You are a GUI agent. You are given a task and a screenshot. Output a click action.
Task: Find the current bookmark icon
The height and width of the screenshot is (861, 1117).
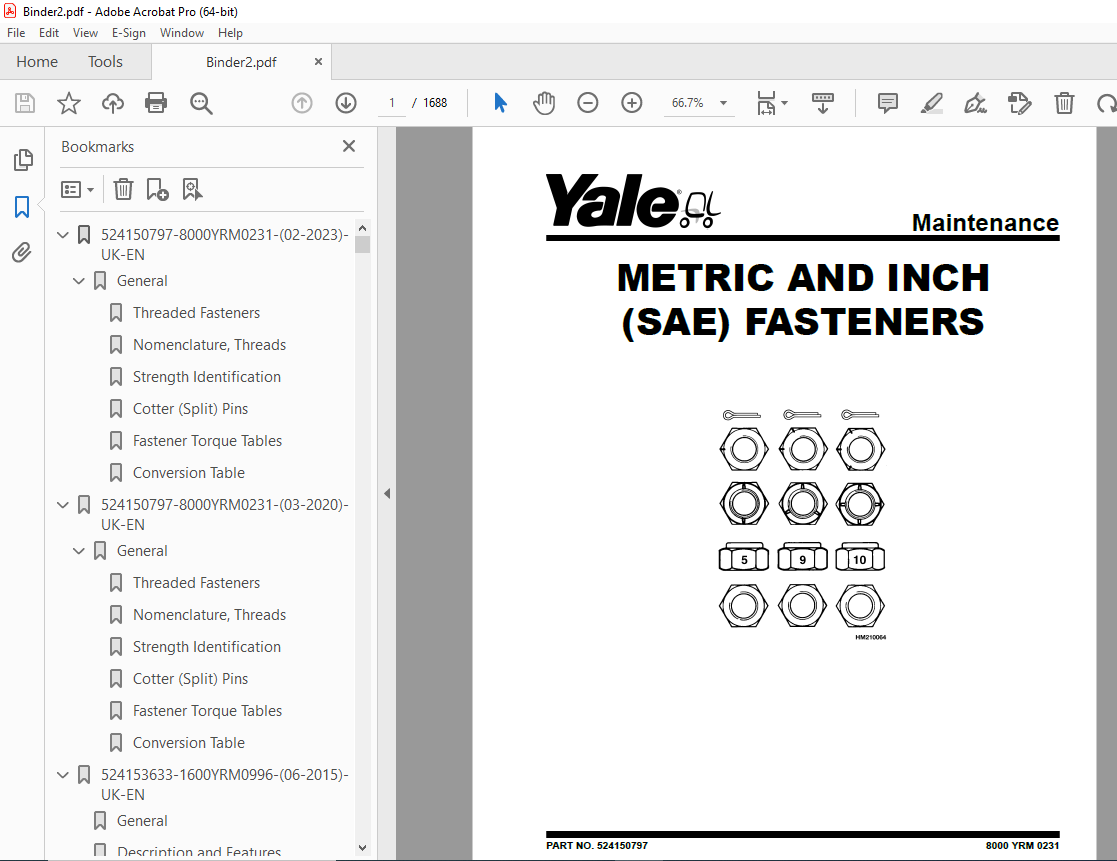pyautogui.click(x=192, y=189)
